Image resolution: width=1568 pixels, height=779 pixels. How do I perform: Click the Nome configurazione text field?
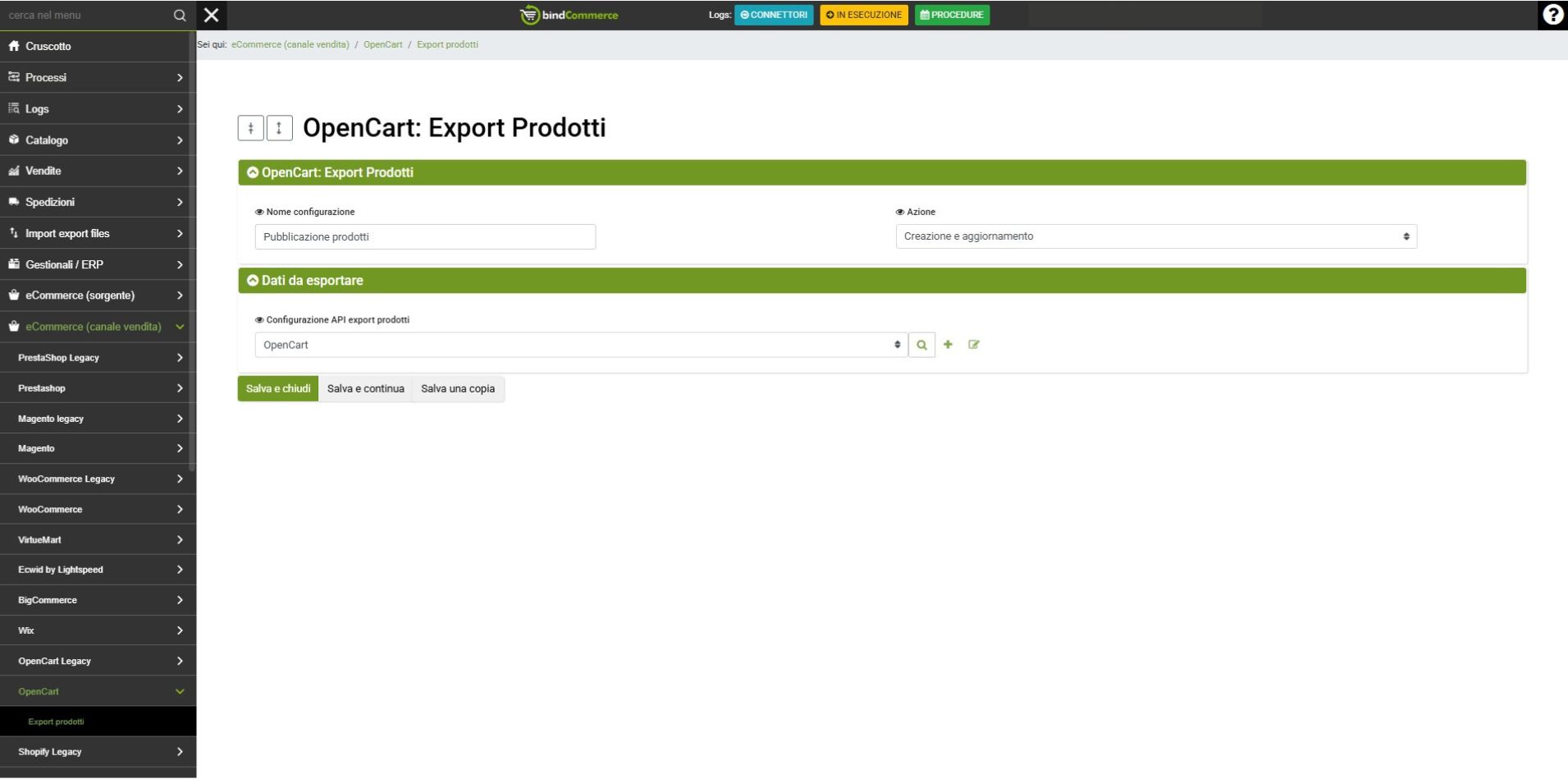pyautogui.click(x=425, y=236)
